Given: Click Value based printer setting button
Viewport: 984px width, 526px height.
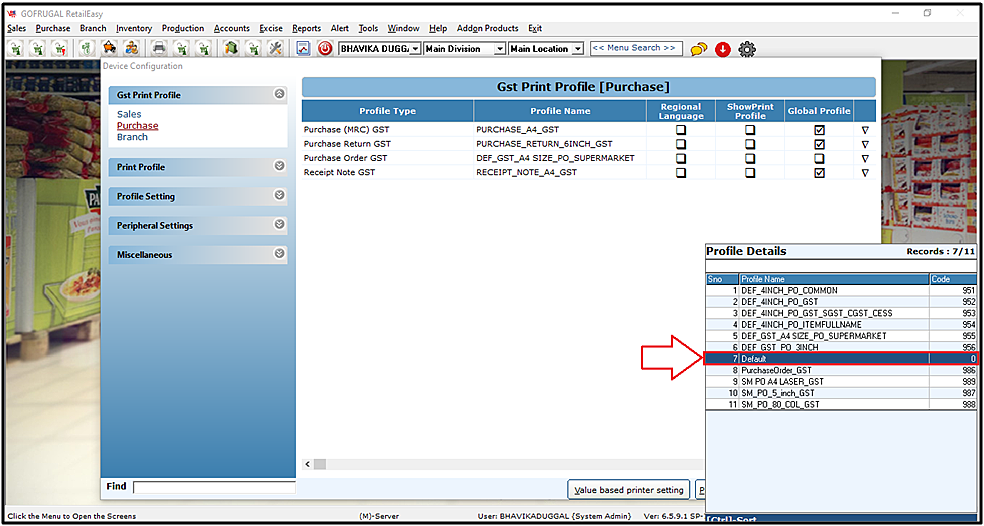Looking at the screenshot, I should pyautogui.click(x=628, y=490).
